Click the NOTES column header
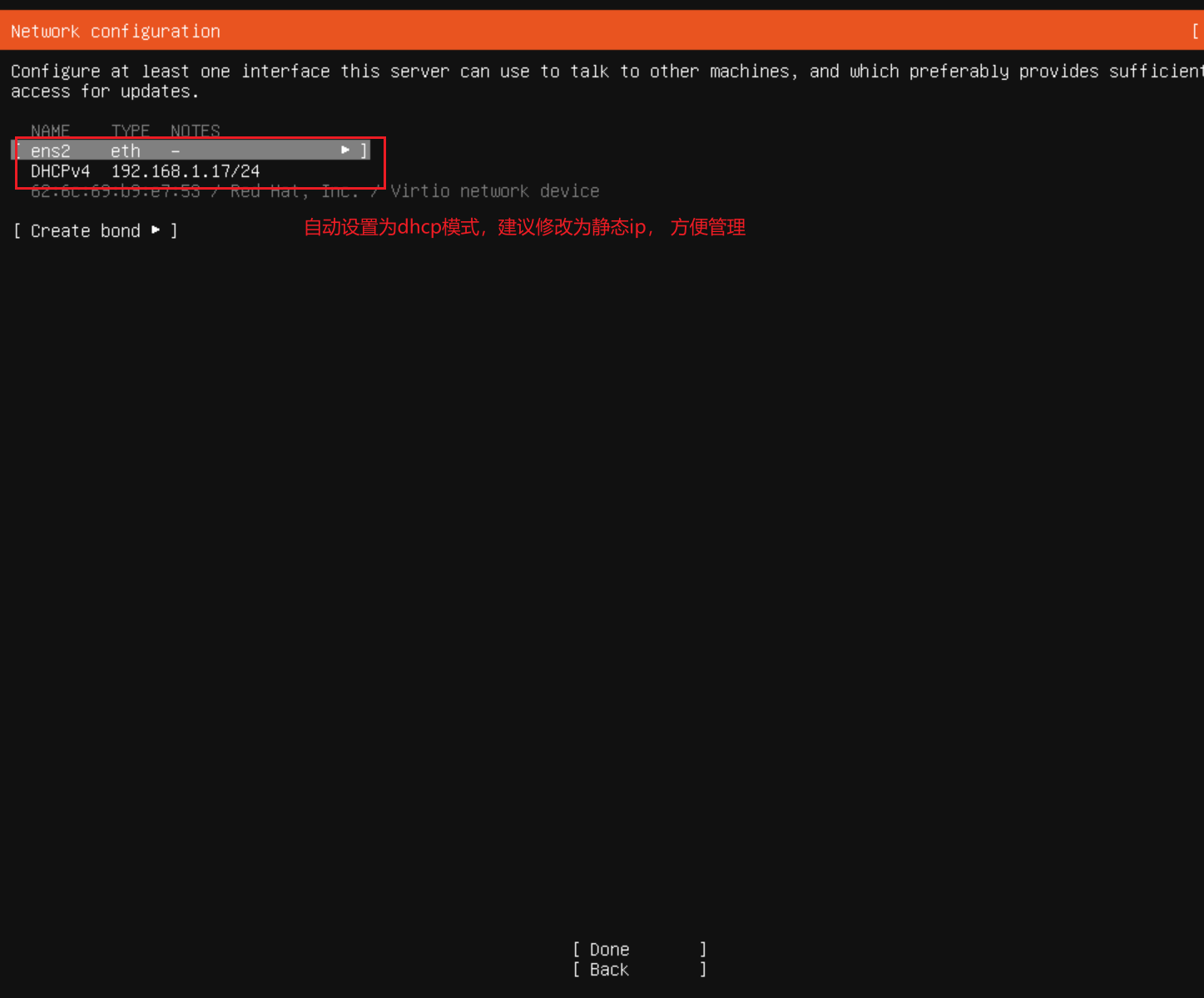 tap(196, 131)
